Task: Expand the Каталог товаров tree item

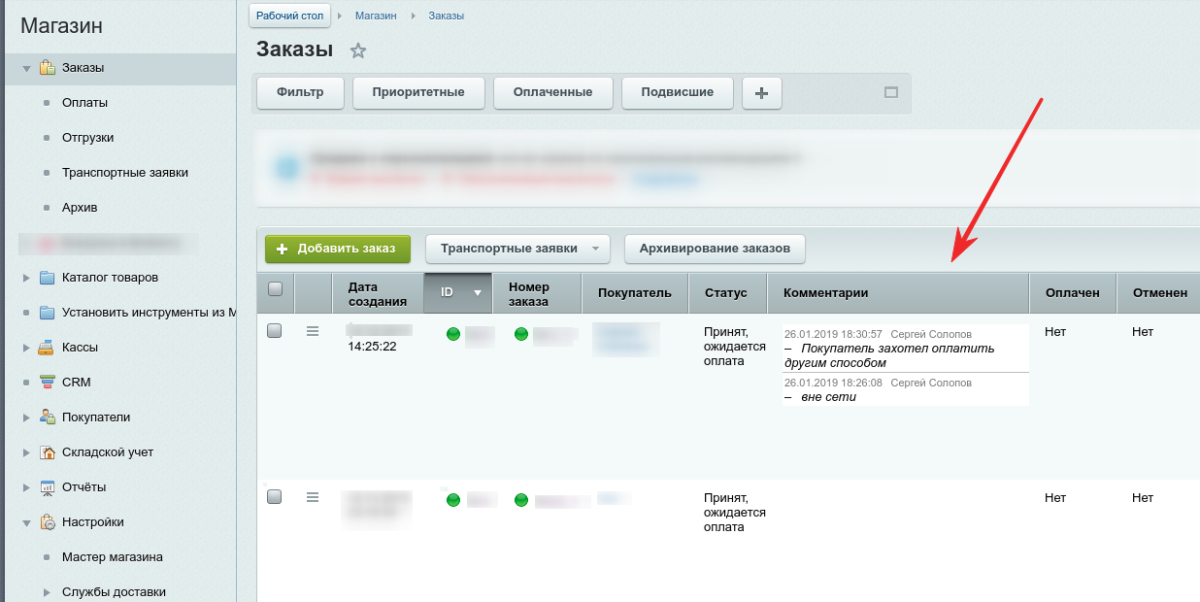Action: (24, 277)
